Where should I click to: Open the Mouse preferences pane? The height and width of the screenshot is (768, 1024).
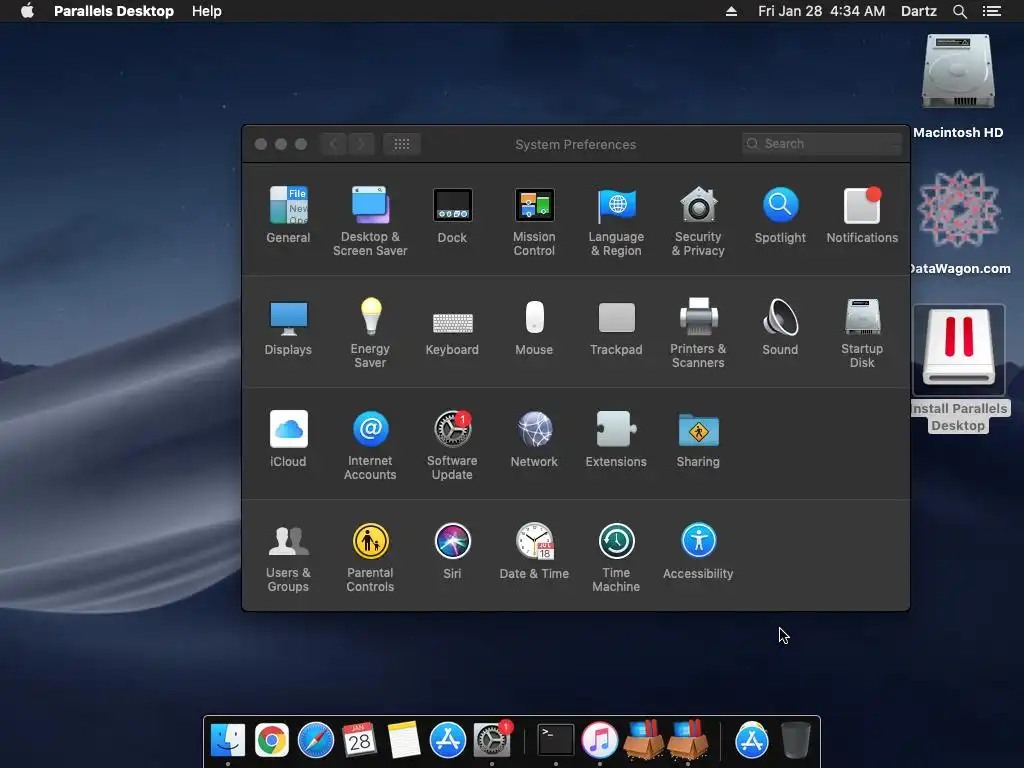pos(534,327)
